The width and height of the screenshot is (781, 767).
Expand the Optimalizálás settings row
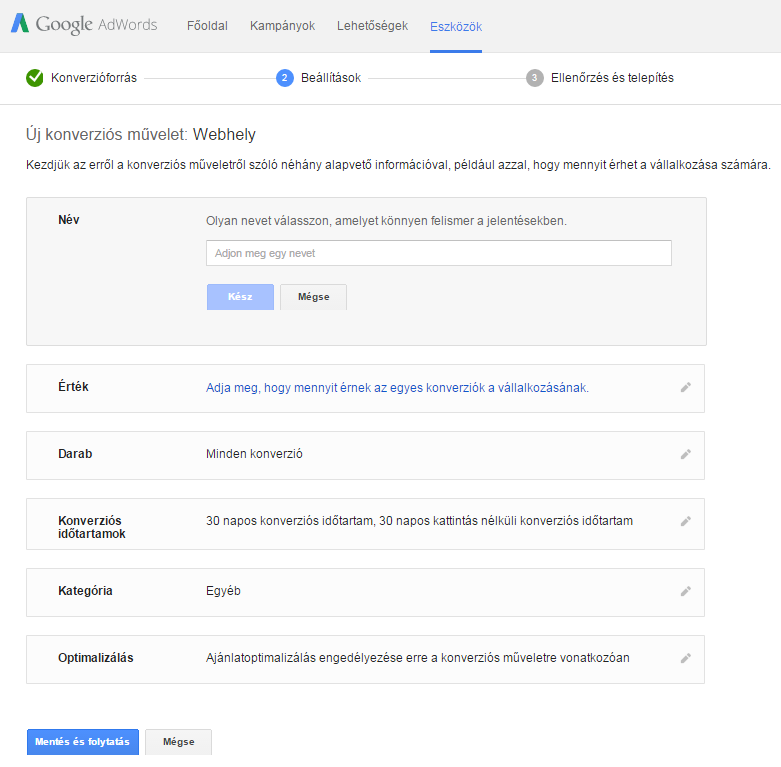click(365, 659)
